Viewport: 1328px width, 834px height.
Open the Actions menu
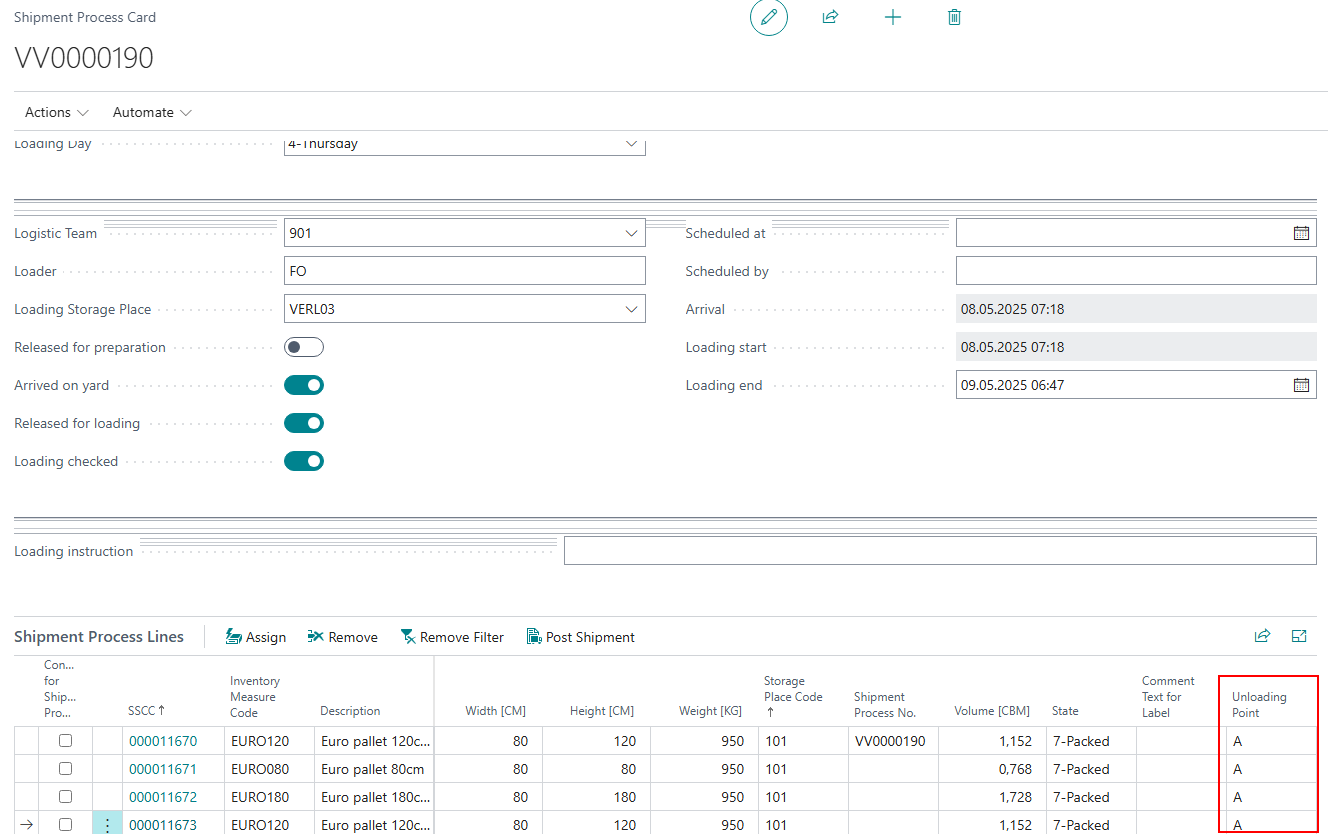[56, 112]
